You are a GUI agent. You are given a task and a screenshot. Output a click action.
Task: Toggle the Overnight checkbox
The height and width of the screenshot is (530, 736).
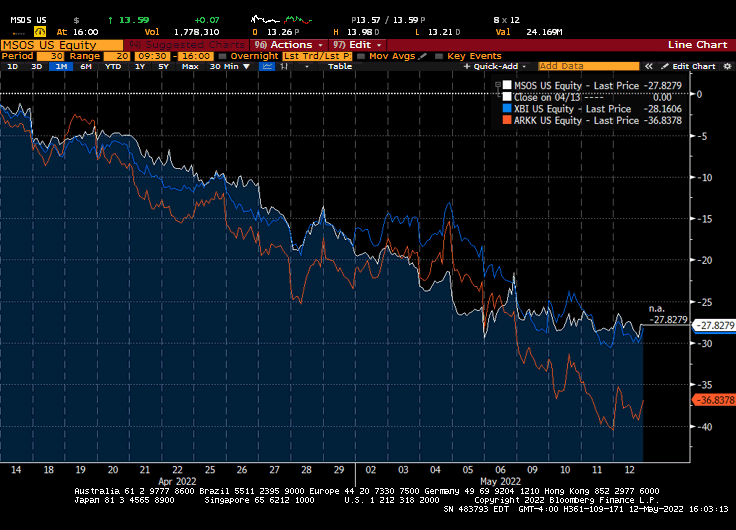[222, 56]
